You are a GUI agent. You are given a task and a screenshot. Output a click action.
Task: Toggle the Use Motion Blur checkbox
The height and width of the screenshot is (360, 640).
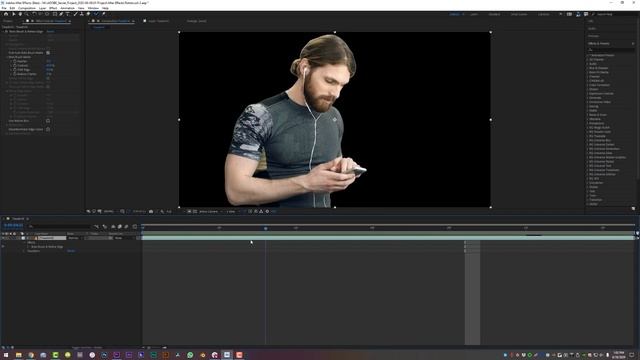click(x=48, y=121)
